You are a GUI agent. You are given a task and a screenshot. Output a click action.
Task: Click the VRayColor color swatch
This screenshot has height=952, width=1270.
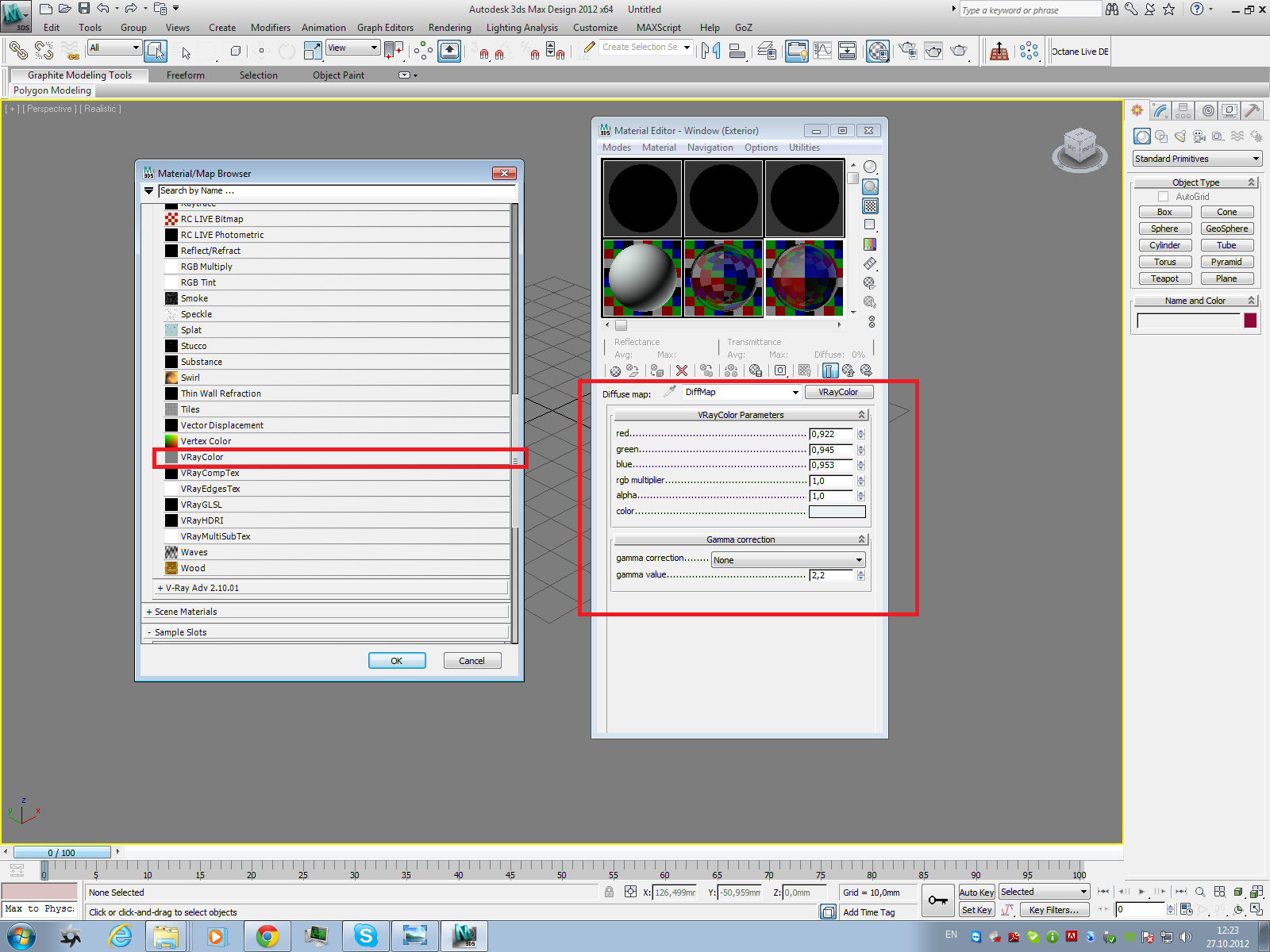(x=837, y=512)
